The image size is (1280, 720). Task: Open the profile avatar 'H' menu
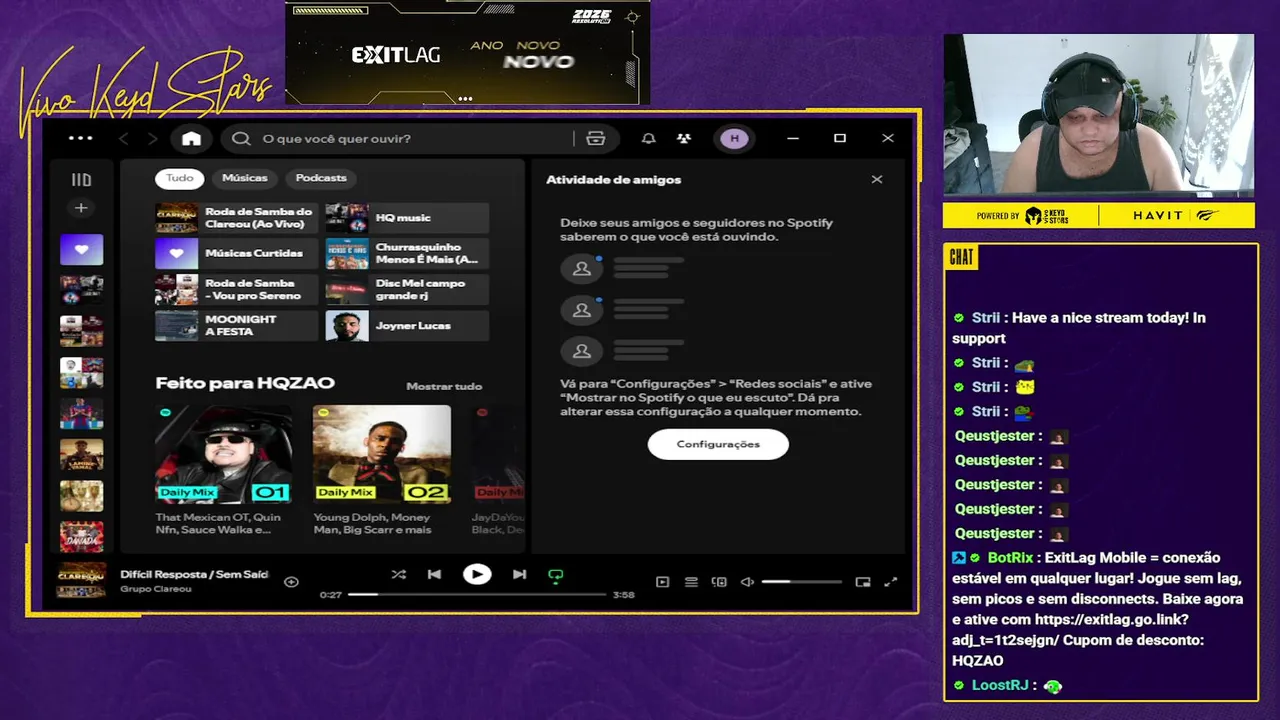(x=735, y=139)
